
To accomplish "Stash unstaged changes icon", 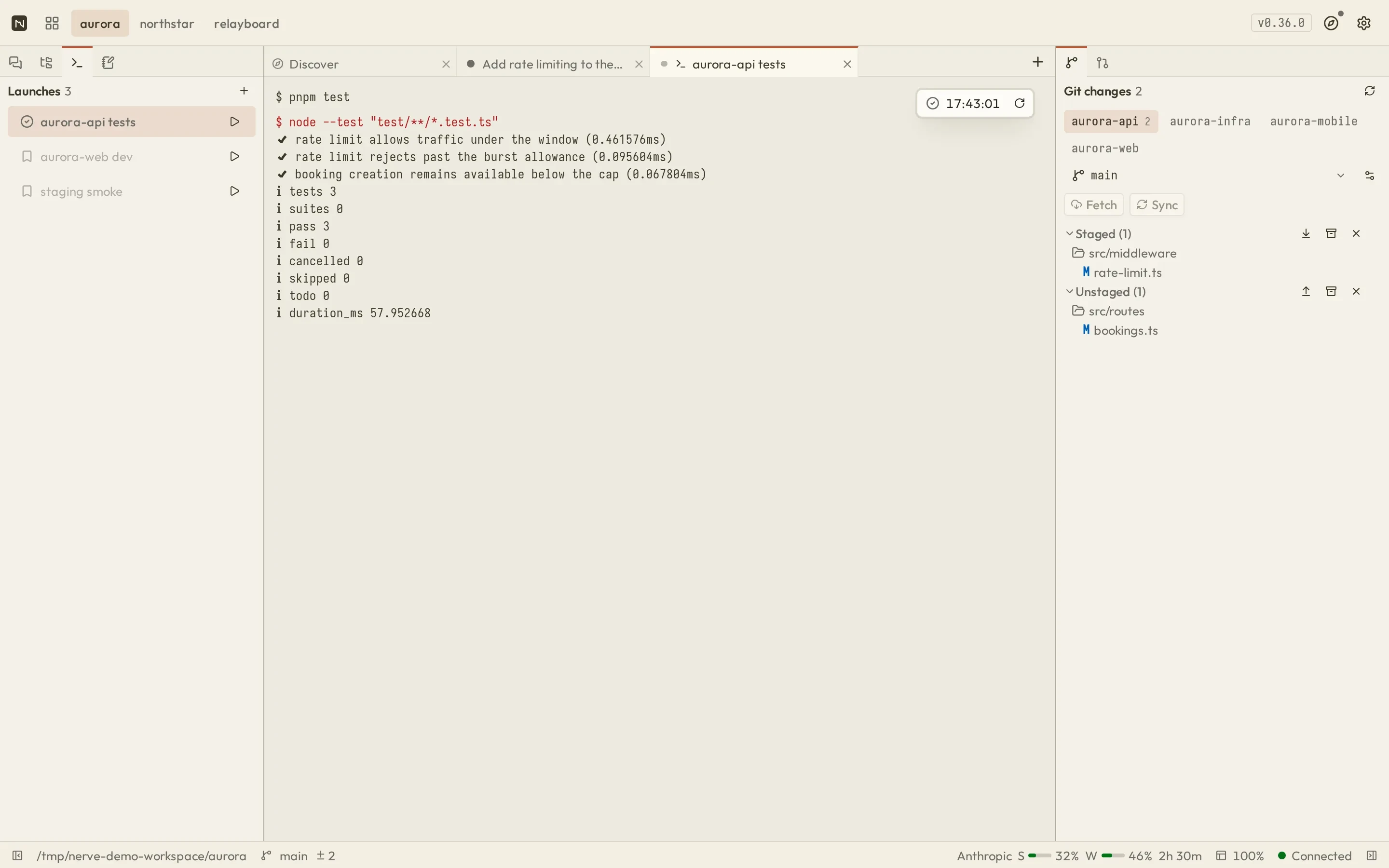I will (x=1332, y=292).
